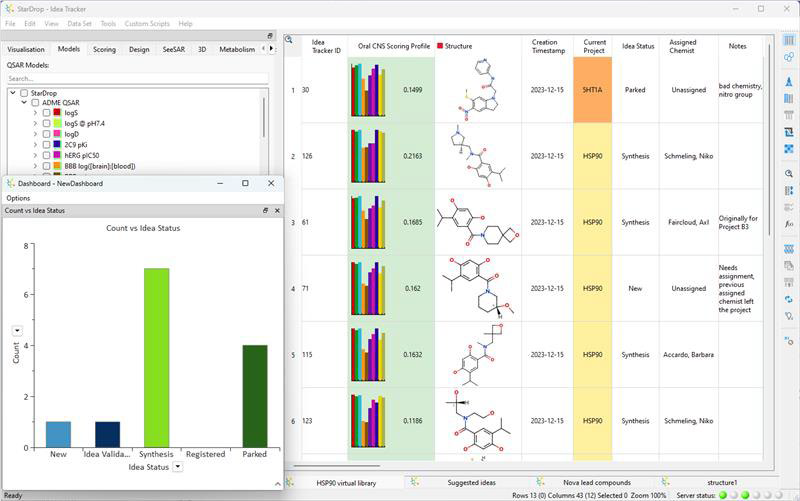Click the logD magenta color swatch

[x=57, y=134]
